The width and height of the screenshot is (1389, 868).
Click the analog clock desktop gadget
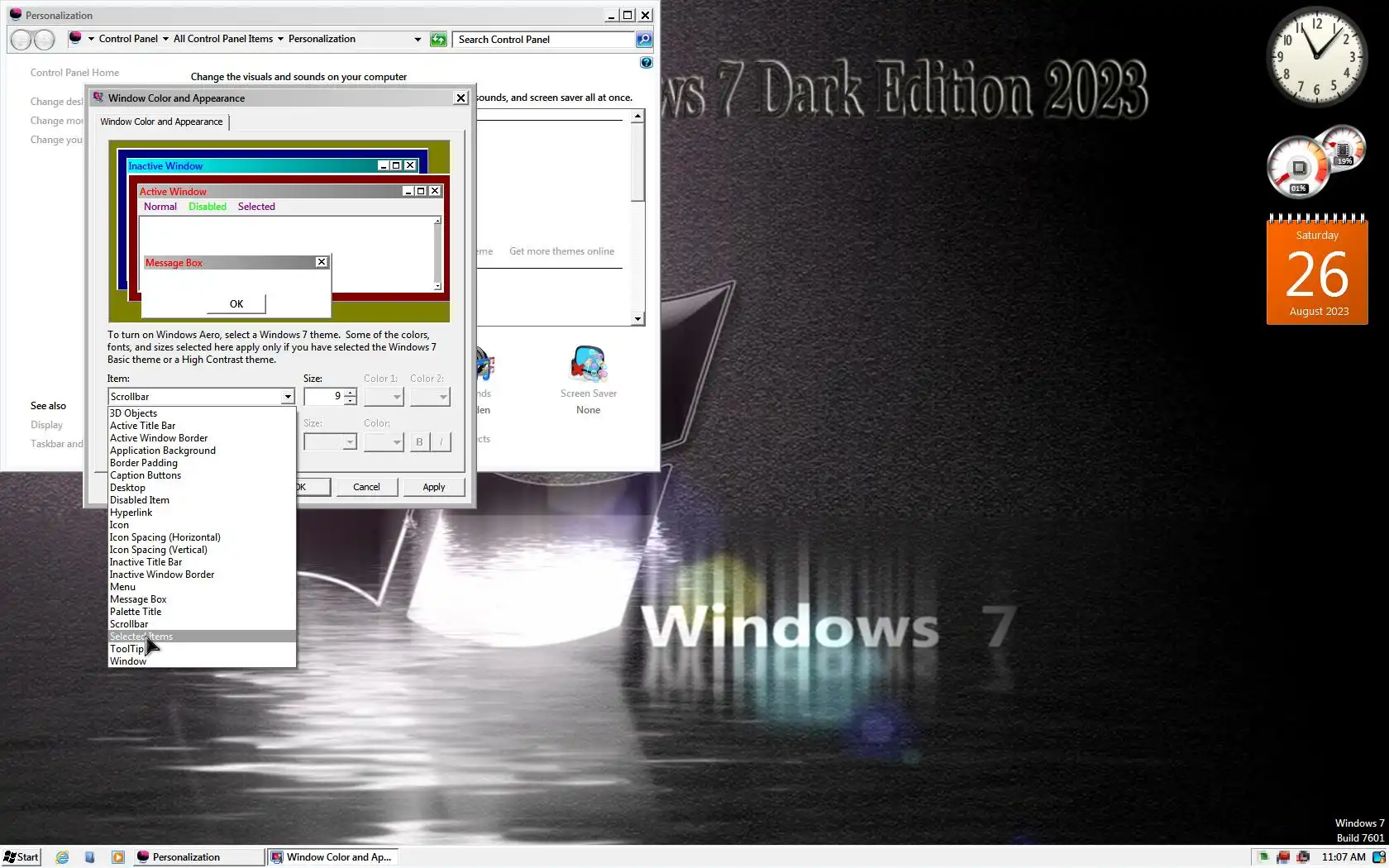click(x=1316, y=56)
